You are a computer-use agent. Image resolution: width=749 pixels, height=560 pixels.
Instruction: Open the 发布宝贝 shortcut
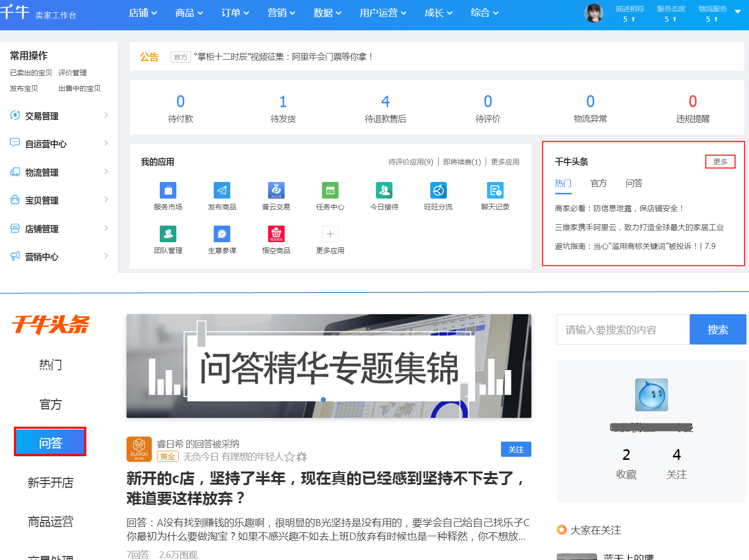pyautogui.click(x=24, y=88)
